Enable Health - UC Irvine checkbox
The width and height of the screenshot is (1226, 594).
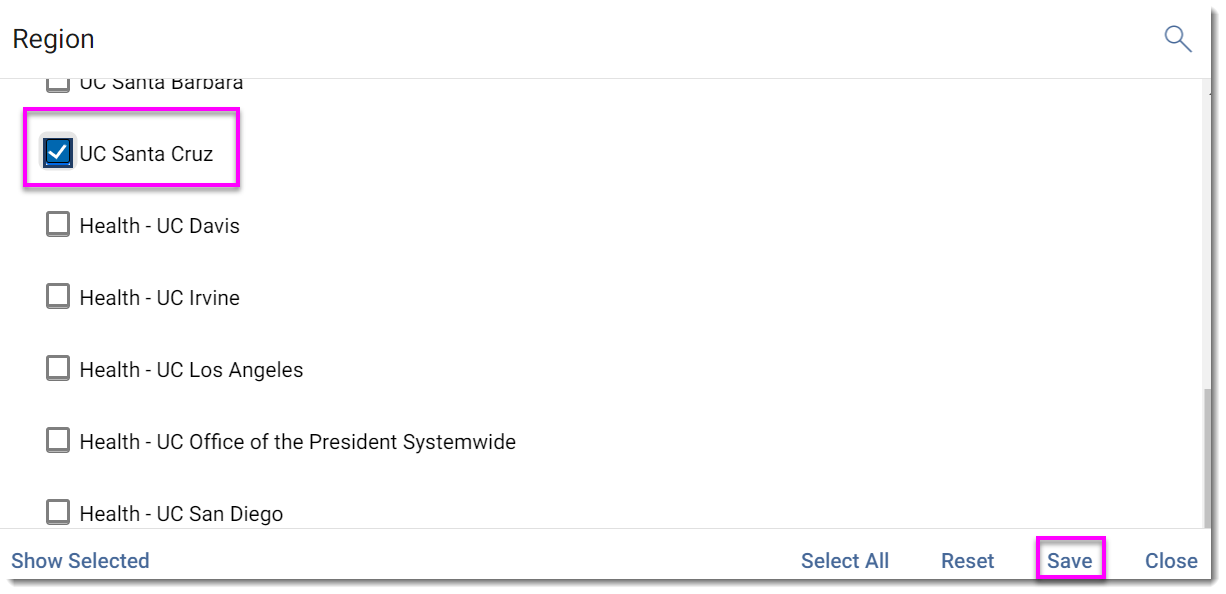58,297
